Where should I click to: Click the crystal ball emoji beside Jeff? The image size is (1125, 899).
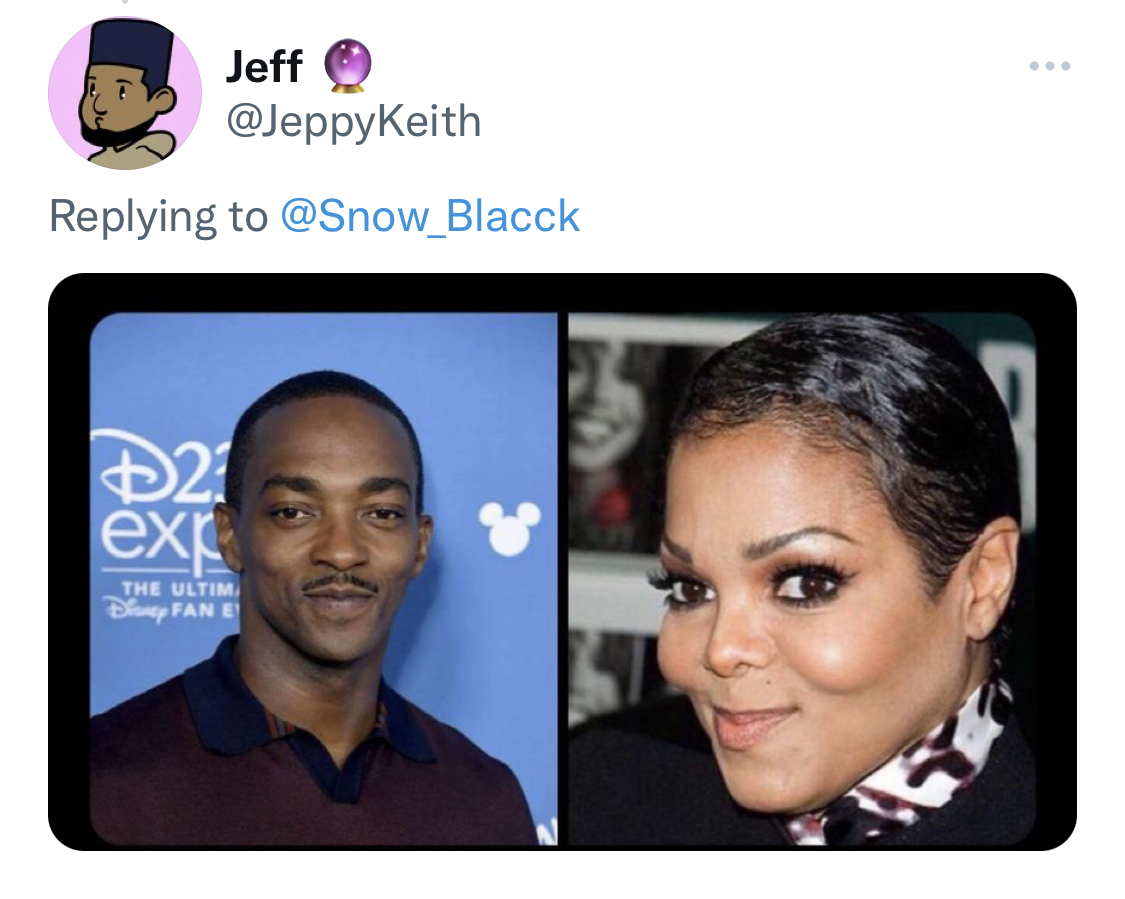[x=347, y=66]
